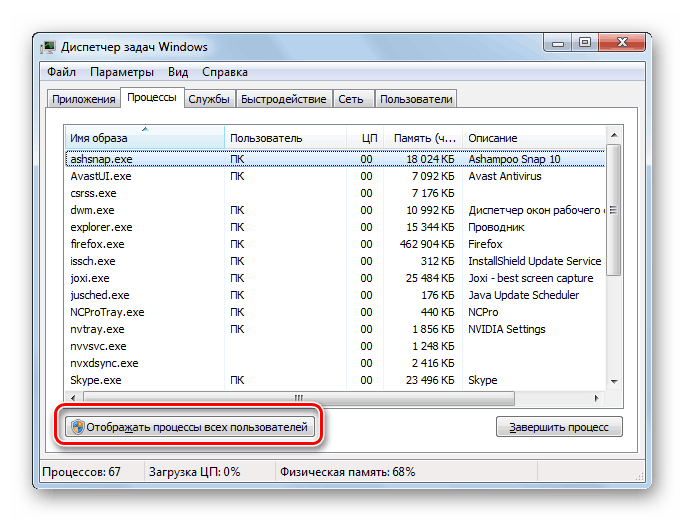Click the vertical scrollbar down arrow
Screen dimensions: 685x522
(614, 382)
